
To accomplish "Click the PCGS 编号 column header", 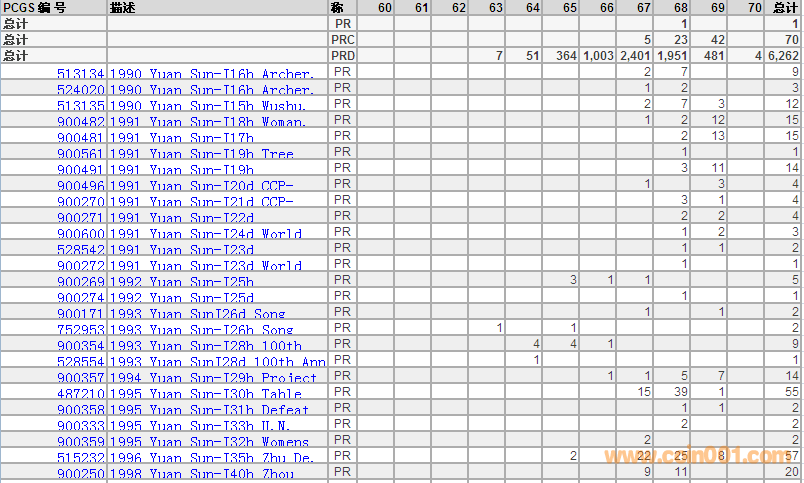I will 35,8.
